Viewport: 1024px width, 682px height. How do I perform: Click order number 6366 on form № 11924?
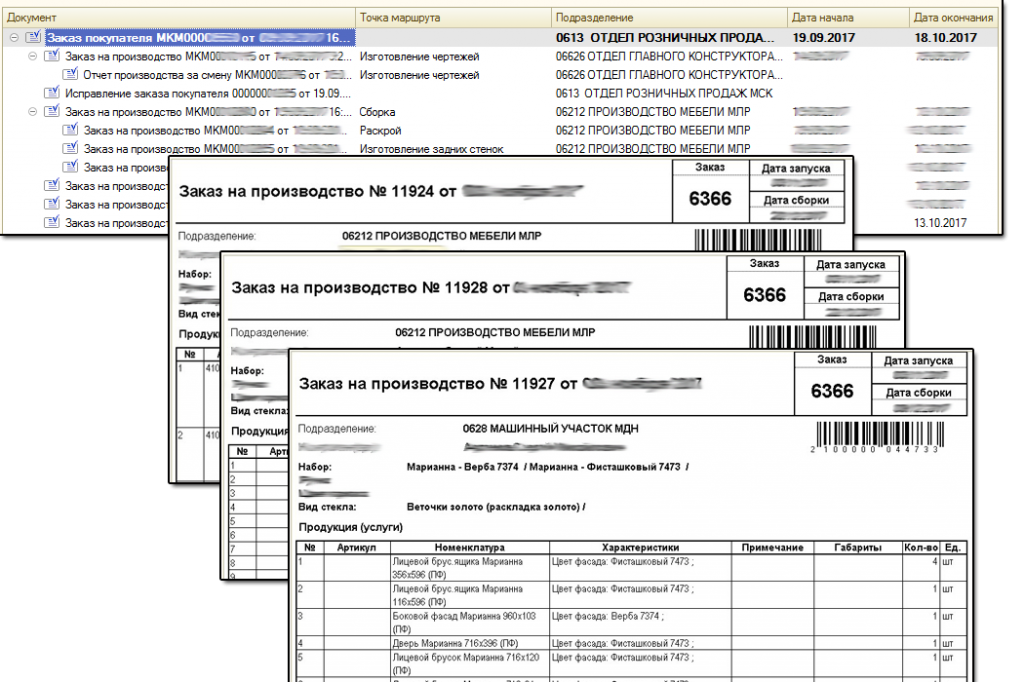tap(710, 199)
